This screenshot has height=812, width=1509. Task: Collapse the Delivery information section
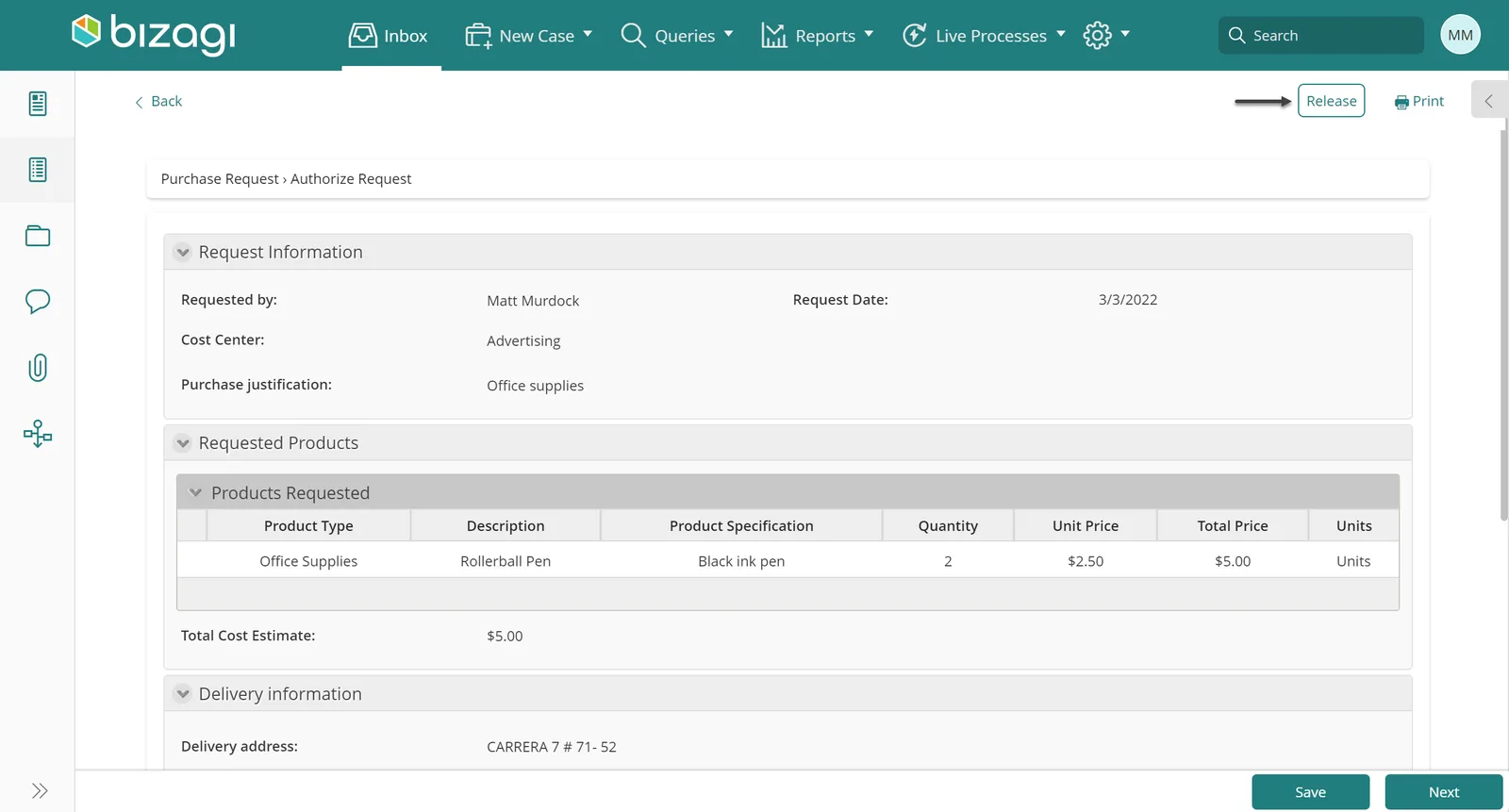183,694
